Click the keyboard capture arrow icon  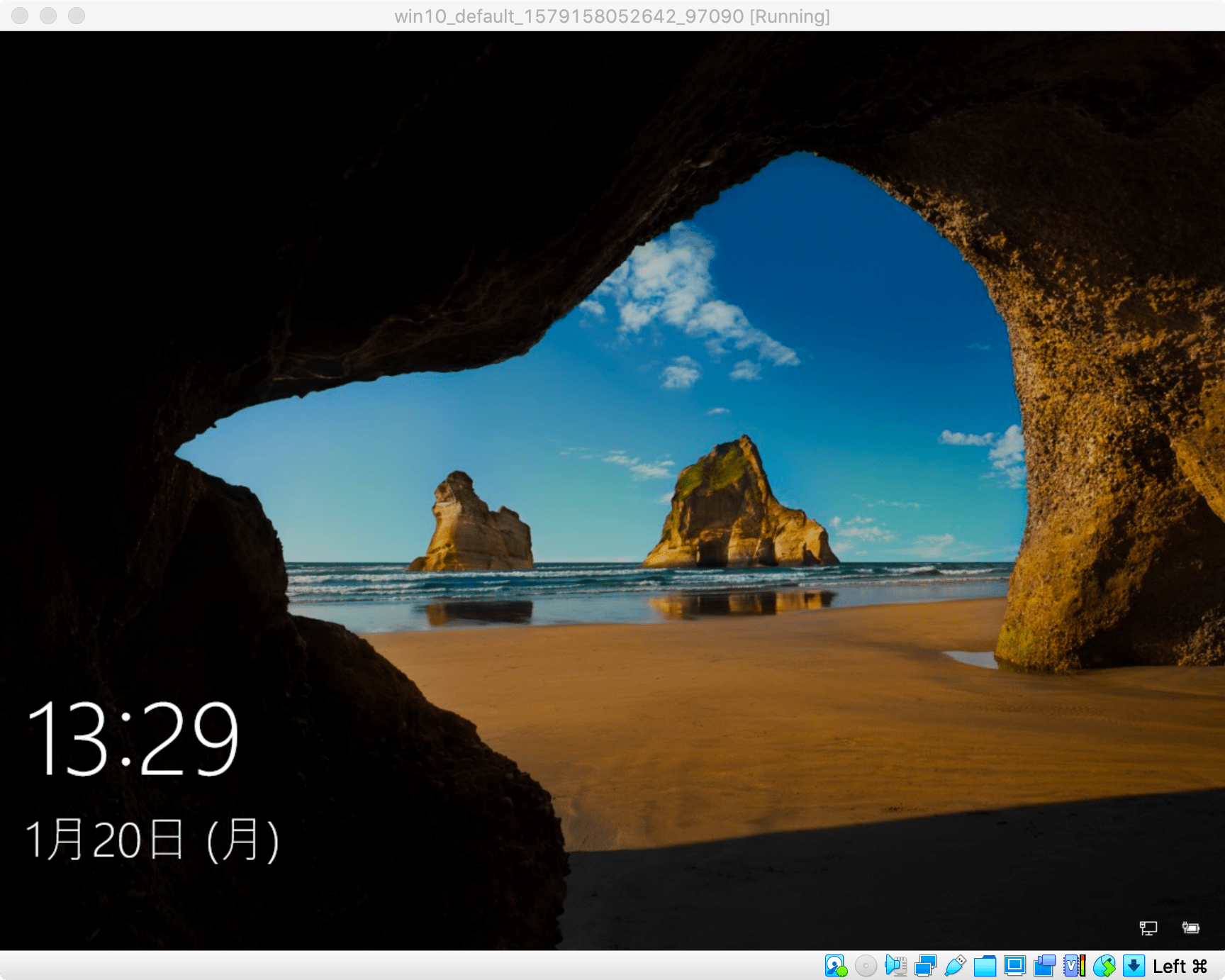(1134, 966)
